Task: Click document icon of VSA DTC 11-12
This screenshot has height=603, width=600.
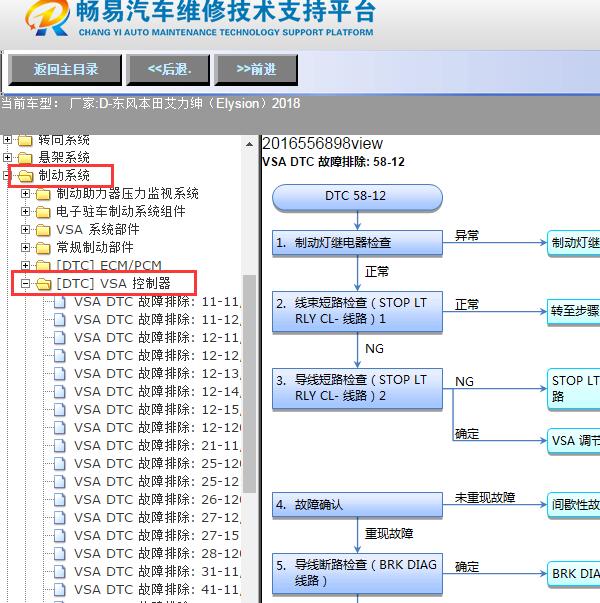Action: [x=60, y=320]
